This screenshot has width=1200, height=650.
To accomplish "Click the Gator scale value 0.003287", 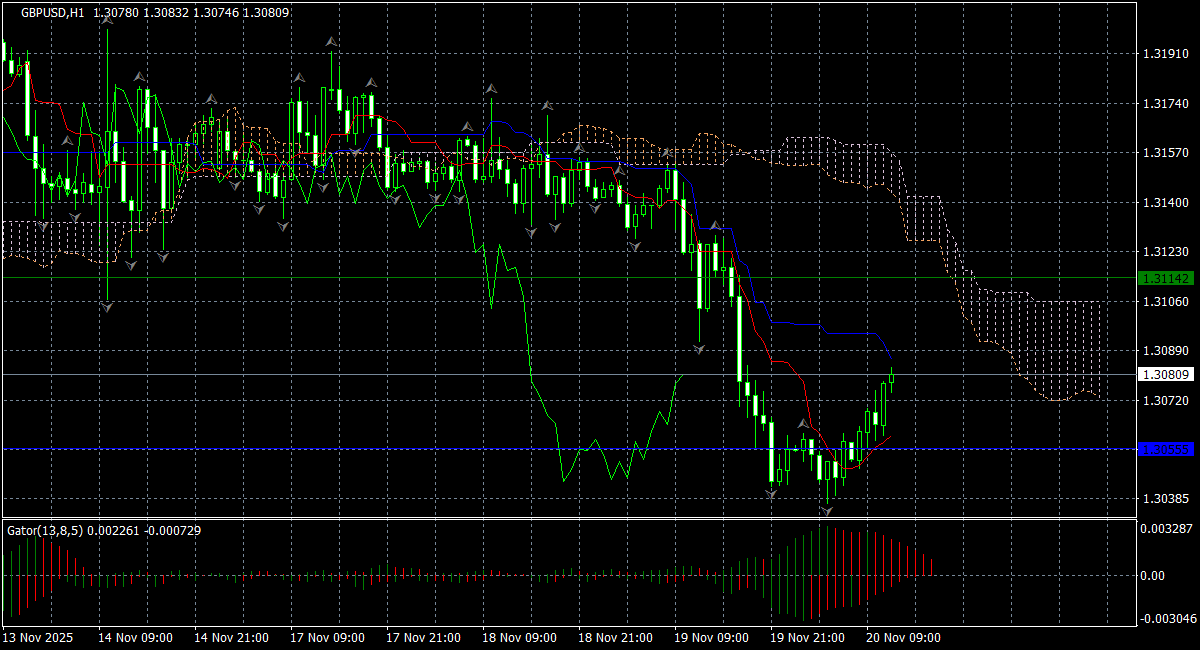I will coord(1166,528).
